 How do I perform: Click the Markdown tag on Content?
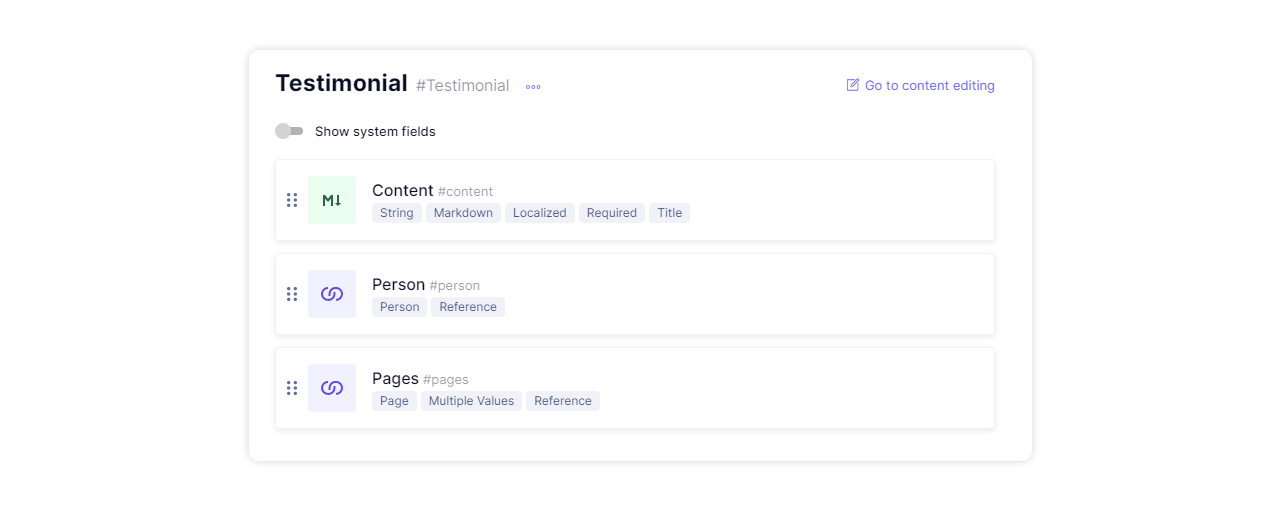click(x=463, y=213)
